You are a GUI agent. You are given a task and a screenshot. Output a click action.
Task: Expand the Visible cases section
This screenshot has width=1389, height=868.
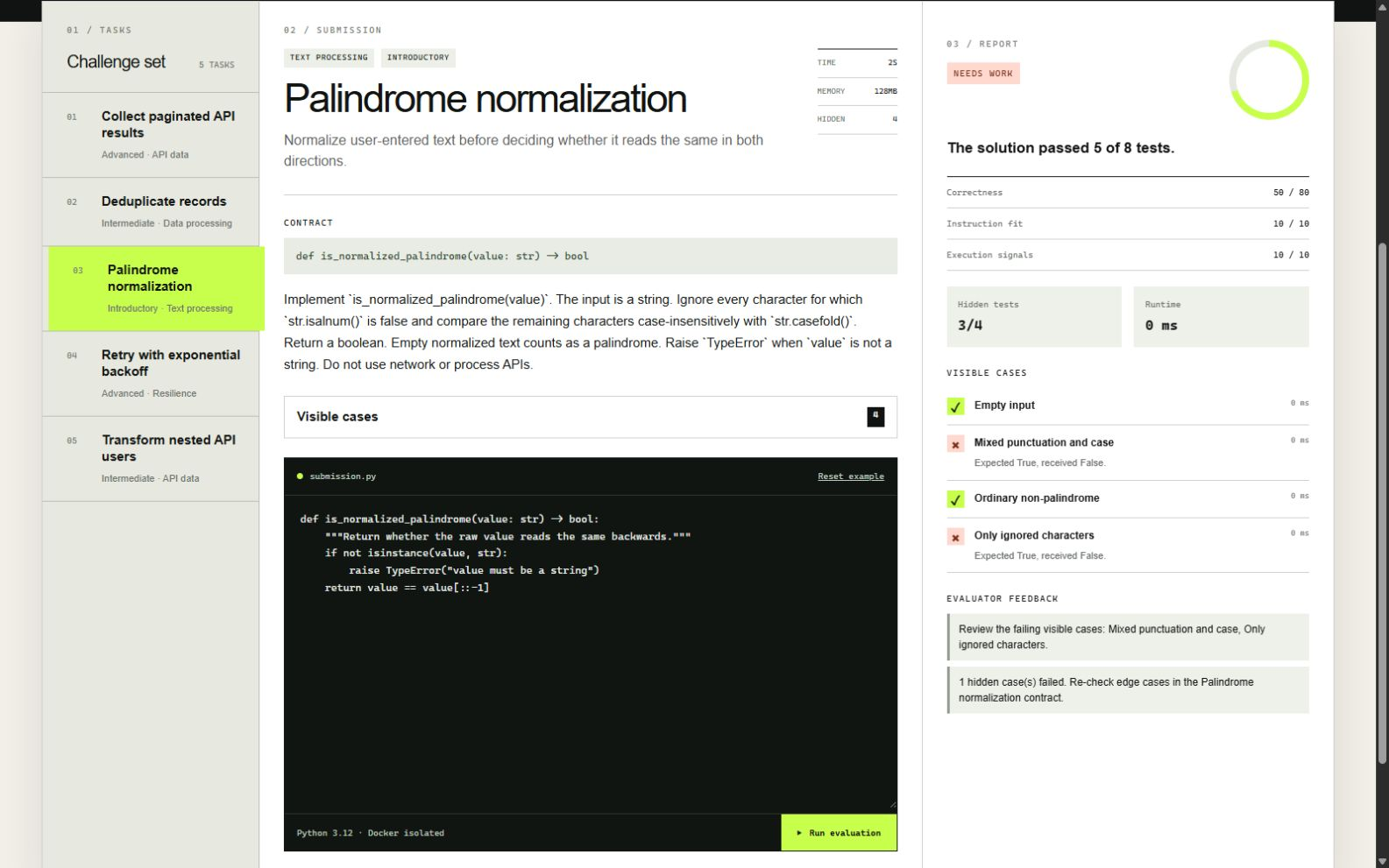tap(590, 417)
